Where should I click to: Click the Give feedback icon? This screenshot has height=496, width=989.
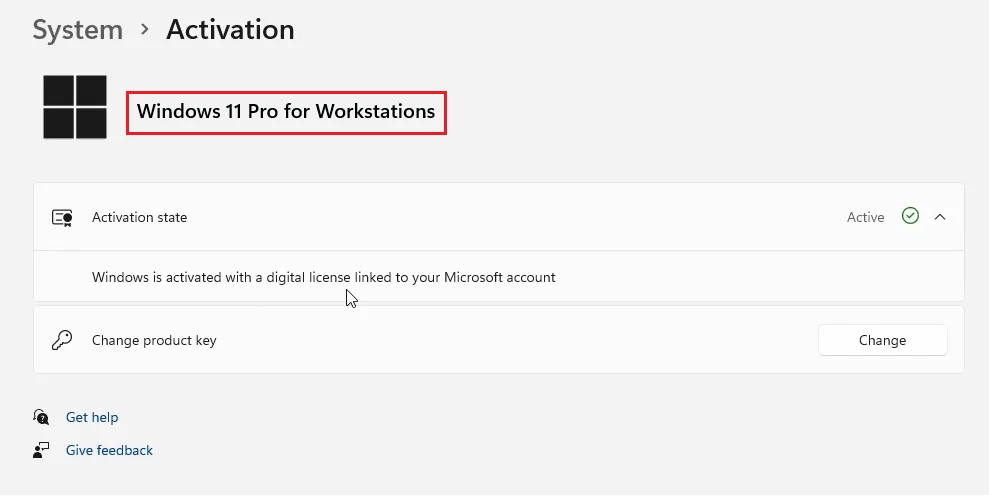tap(41, 450)
